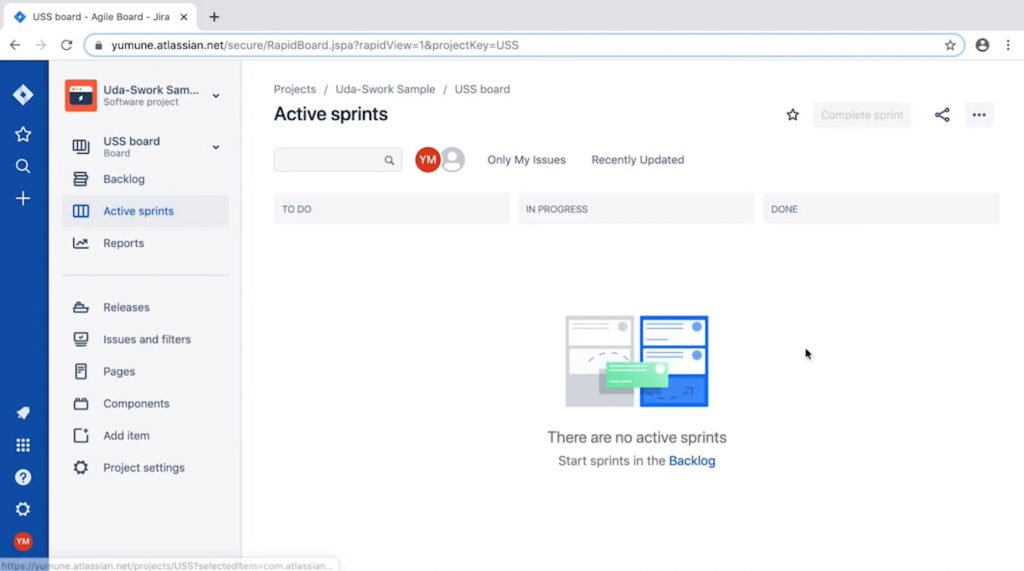Click the YM profile avatar at sidebar bottom

click(23, 541)
